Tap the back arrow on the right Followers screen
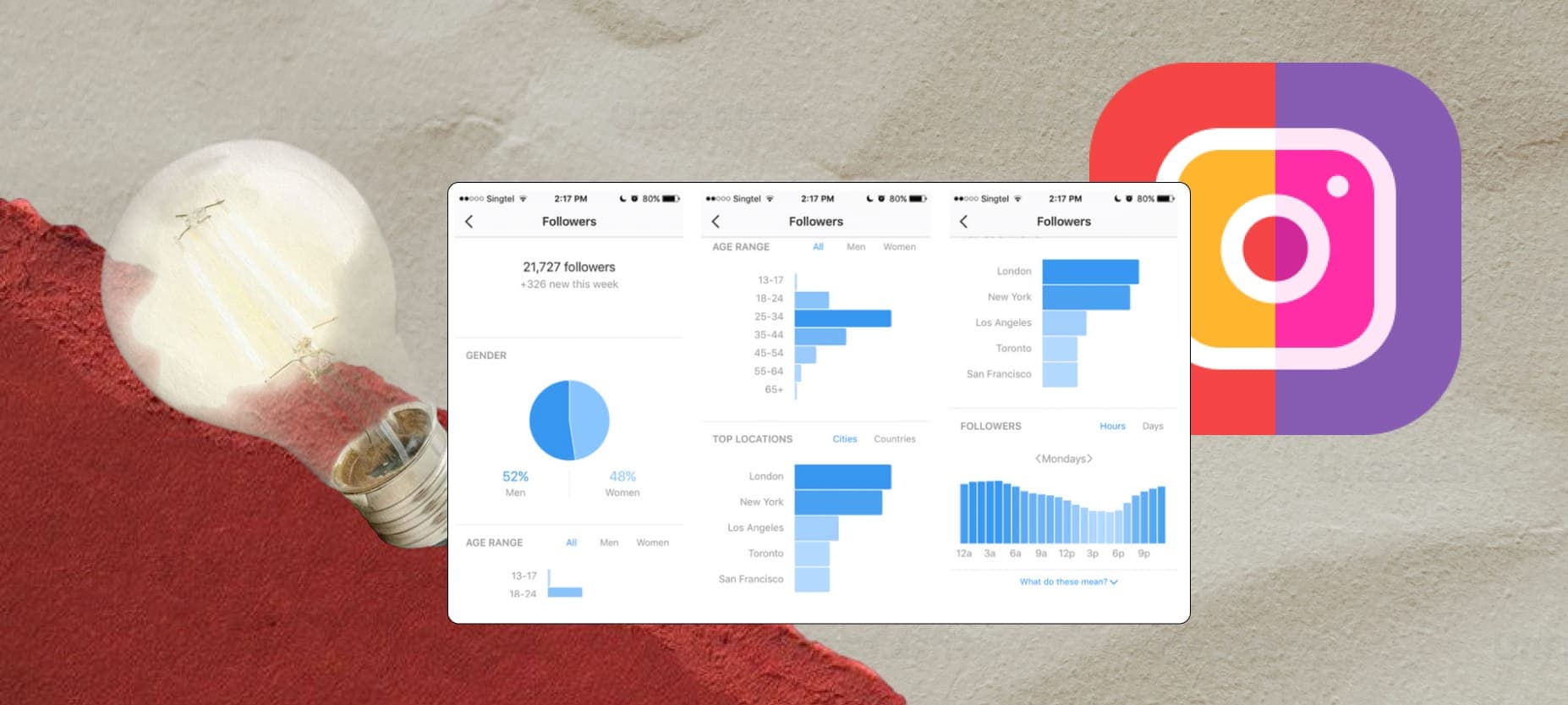The width and height of the screenshot is (1568, 705). coord(964,222)
